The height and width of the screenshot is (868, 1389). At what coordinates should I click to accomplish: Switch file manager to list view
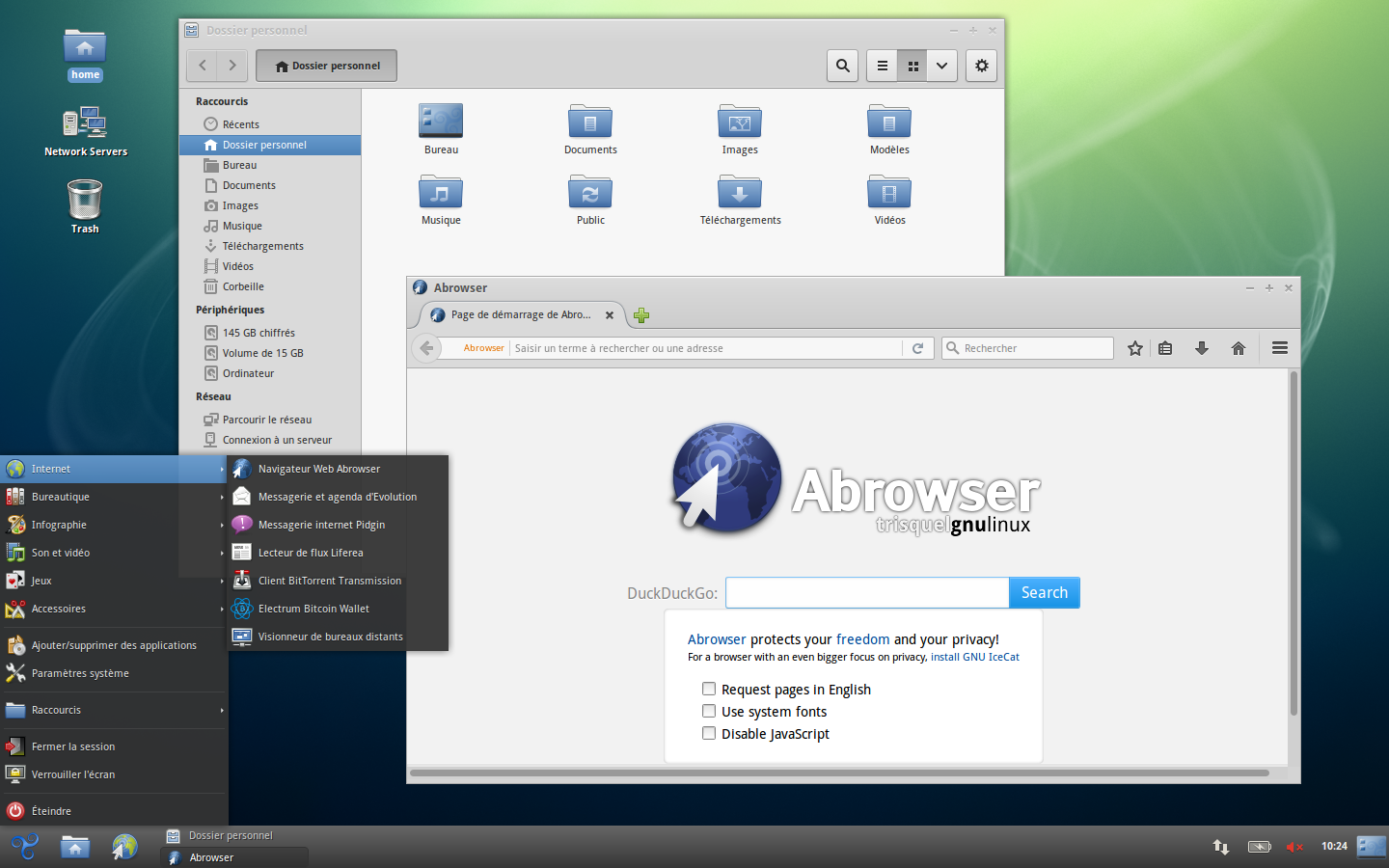[x=882, y=66]
